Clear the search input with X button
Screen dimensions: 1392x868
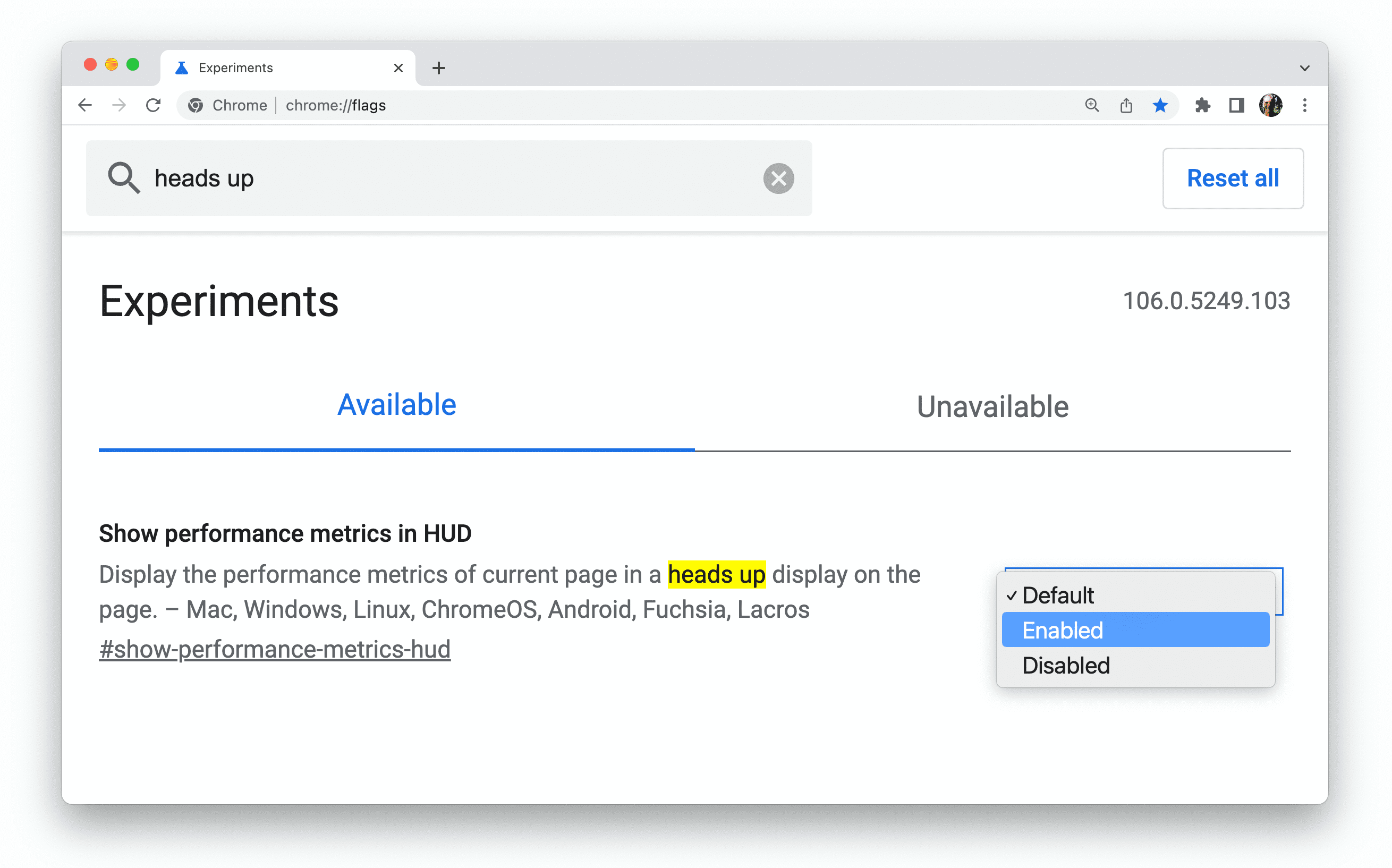[778, 179]
